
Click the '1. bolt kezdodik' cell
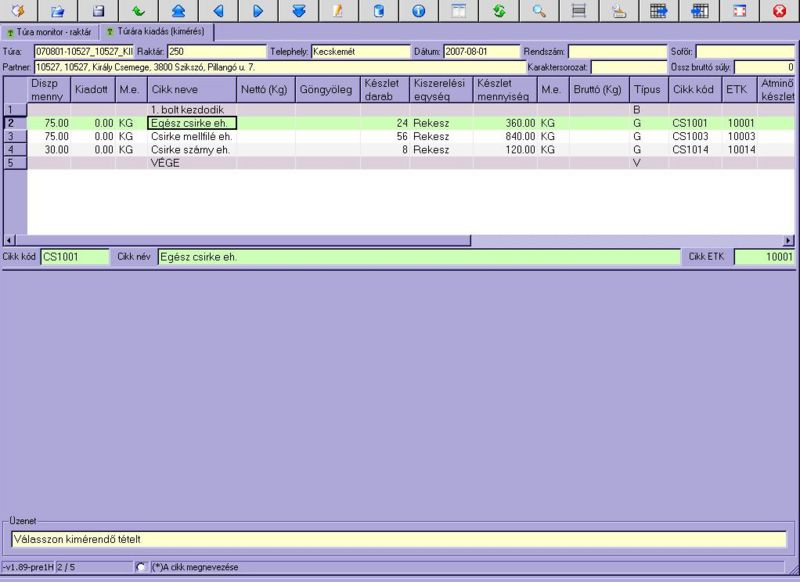tap(192, 110)
